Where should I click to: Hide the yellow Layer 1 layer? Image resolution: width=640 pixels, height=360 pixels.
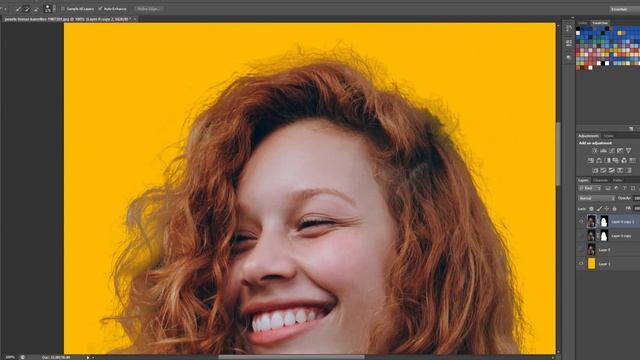[x=581, y=264]
